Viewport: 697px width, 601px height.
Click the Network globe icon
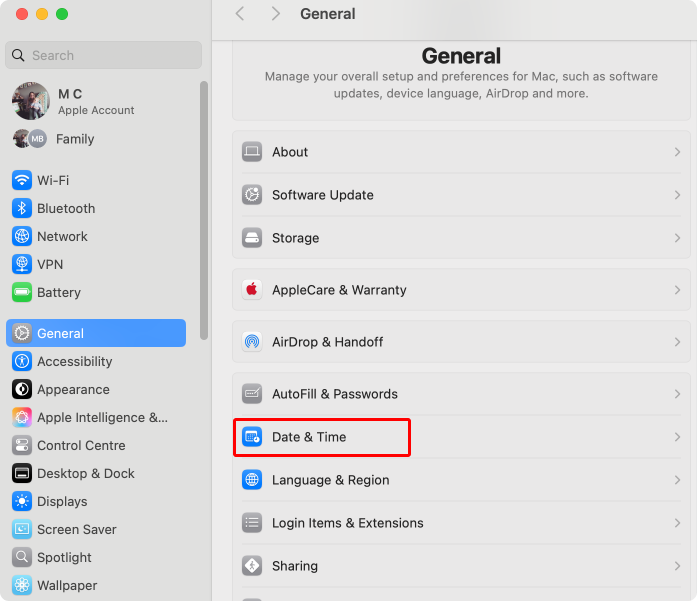click(22, 236)
